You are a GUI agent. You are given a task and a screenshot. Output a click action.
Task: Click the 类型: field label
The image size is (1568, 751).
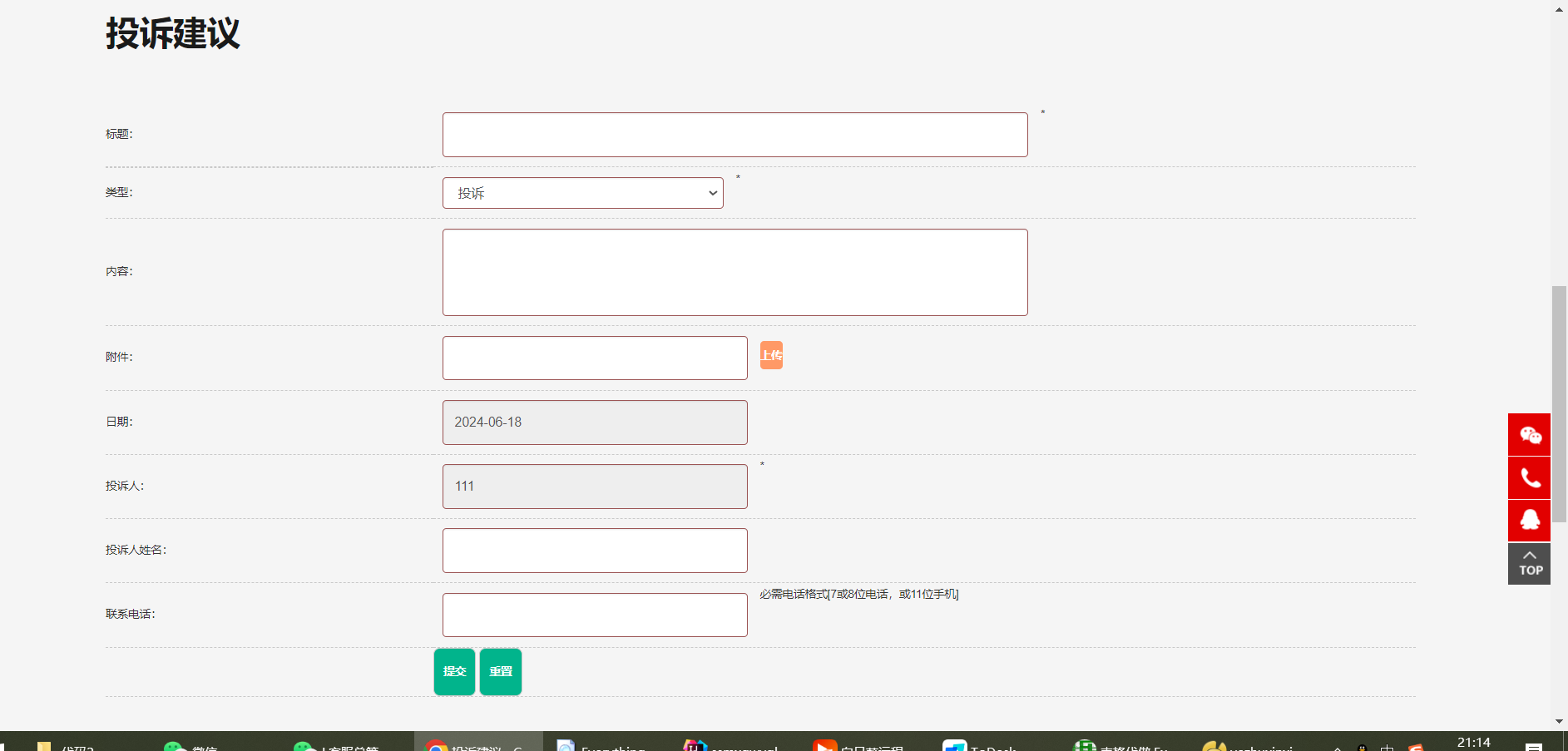point(119,192)
